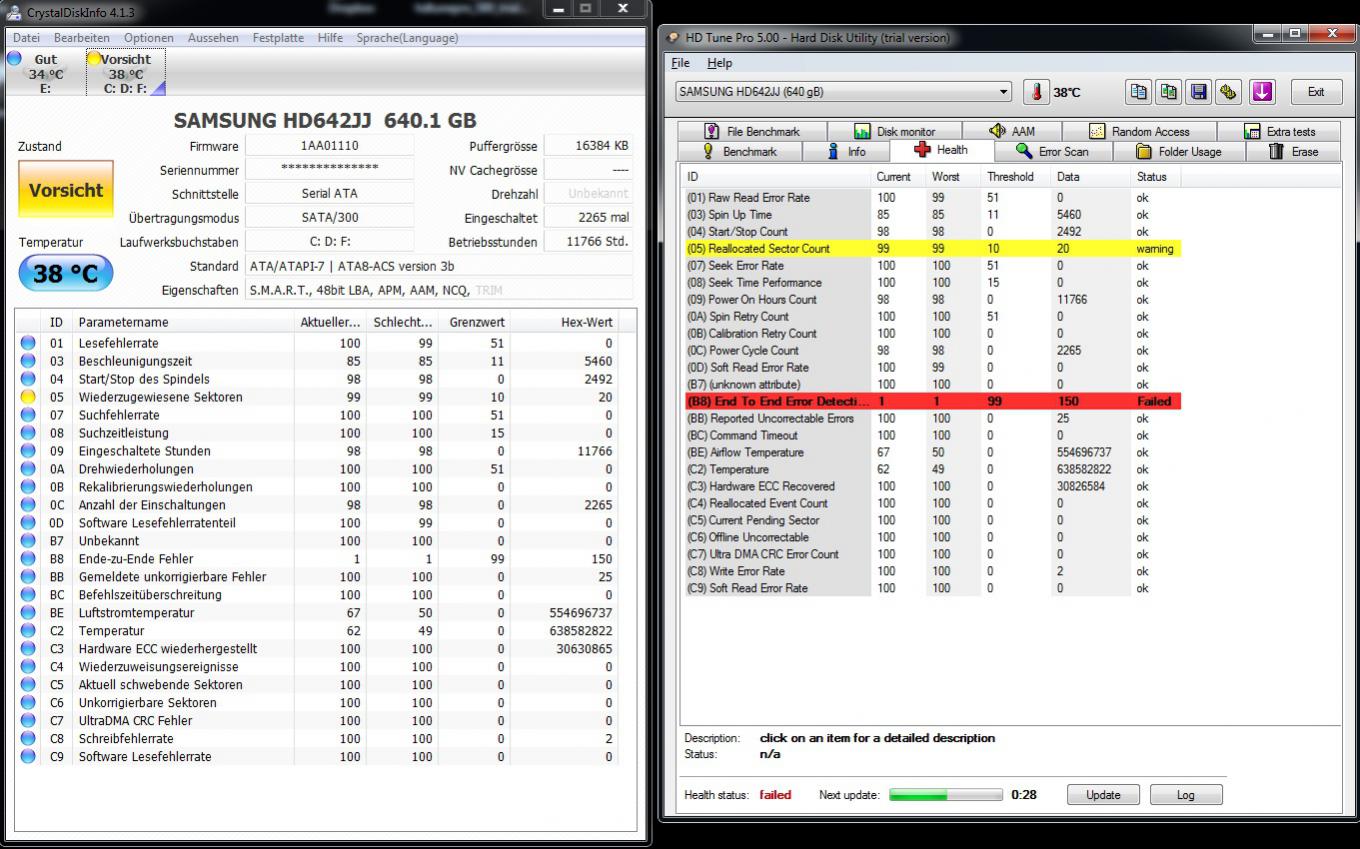Screen dimensions: 1360x849
Task: Select the (BB) Reported Uncorrectable Errors row
Action: [932, 418]
